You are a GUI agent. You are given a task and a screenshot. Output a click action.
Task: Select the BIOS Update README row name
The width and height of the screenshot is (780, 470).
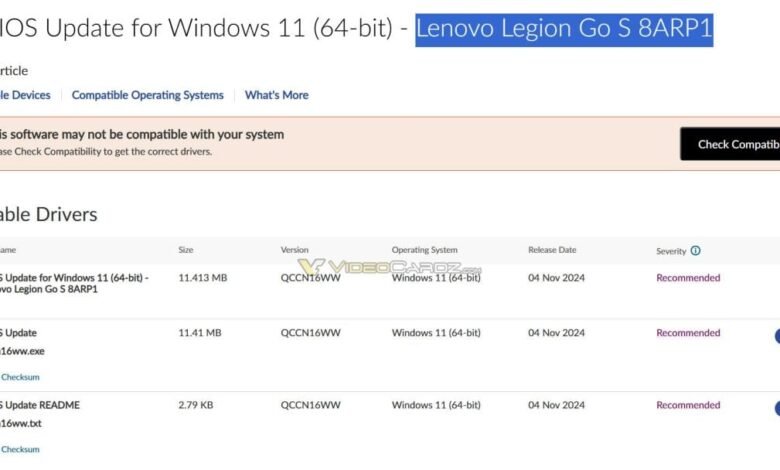tap(40, 405)
